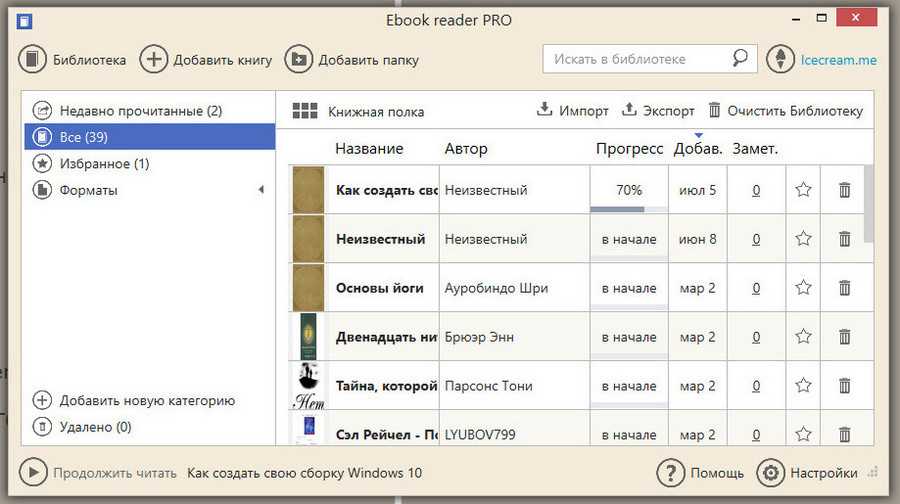The image size is (900, 504).
Task: Select Избранное category in sidebar
Action: point(104,163)
